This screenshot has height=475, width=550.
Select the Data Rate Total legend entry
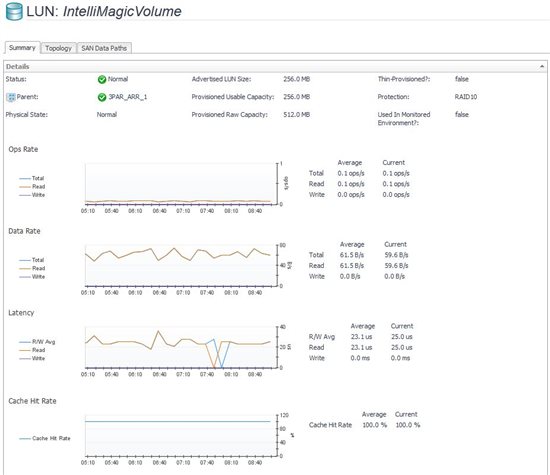32,260
